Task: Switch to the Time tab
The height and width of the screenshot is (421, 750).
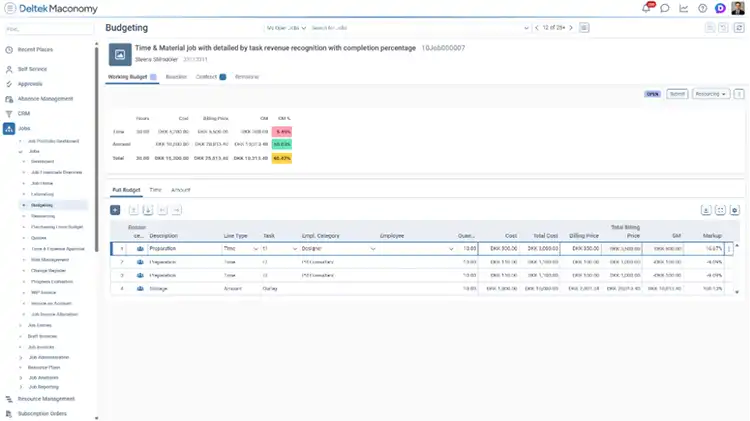Action: [x=155, y=190]
